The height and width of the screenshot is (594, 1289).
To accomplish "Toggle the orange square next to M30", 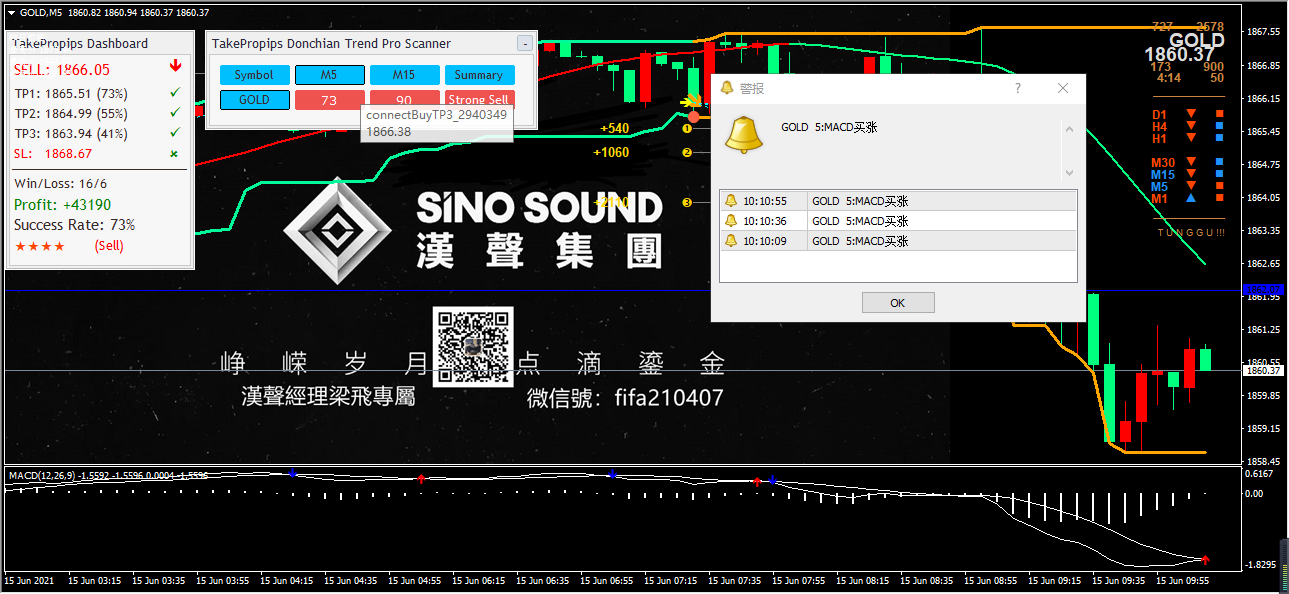I will [x=1219, y=161].
